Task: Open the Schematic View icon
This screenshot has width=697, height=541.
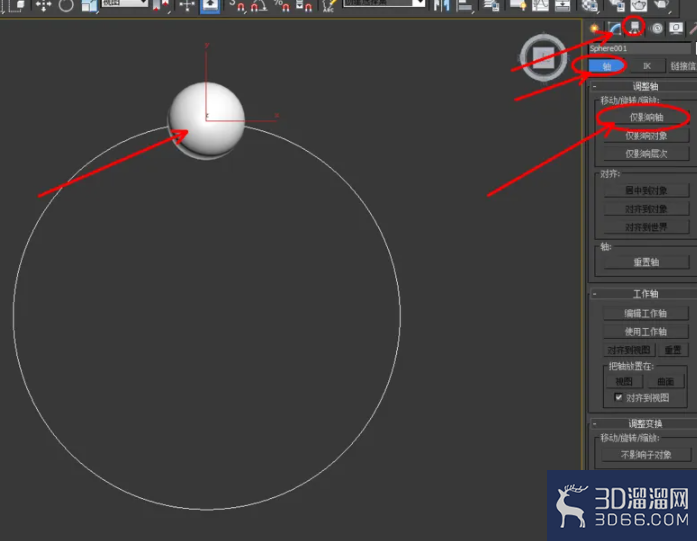Action: coord(563,5)
